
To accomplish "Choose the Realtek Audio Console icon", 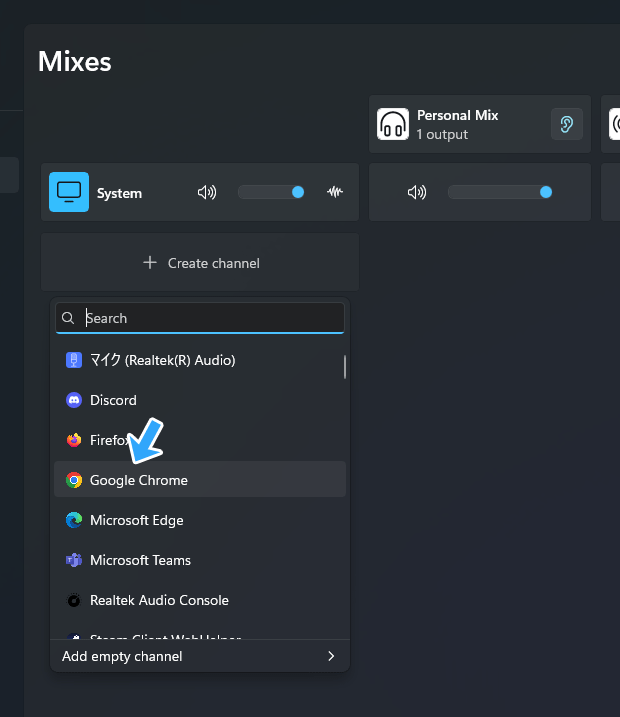I will pos(74,600).
